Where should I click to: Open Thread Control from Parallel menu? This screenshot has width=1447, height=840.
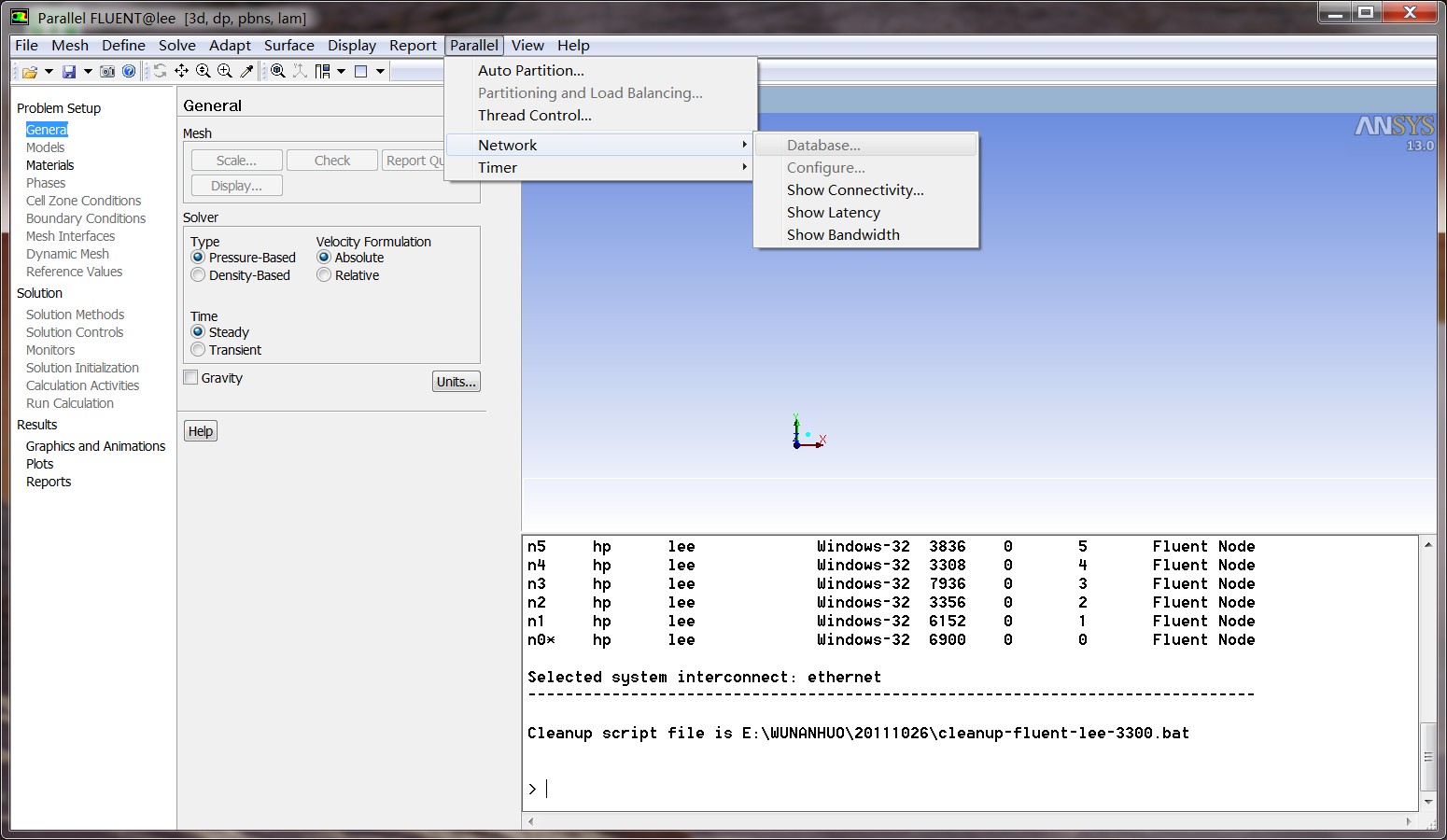click(x=534, y=116)
